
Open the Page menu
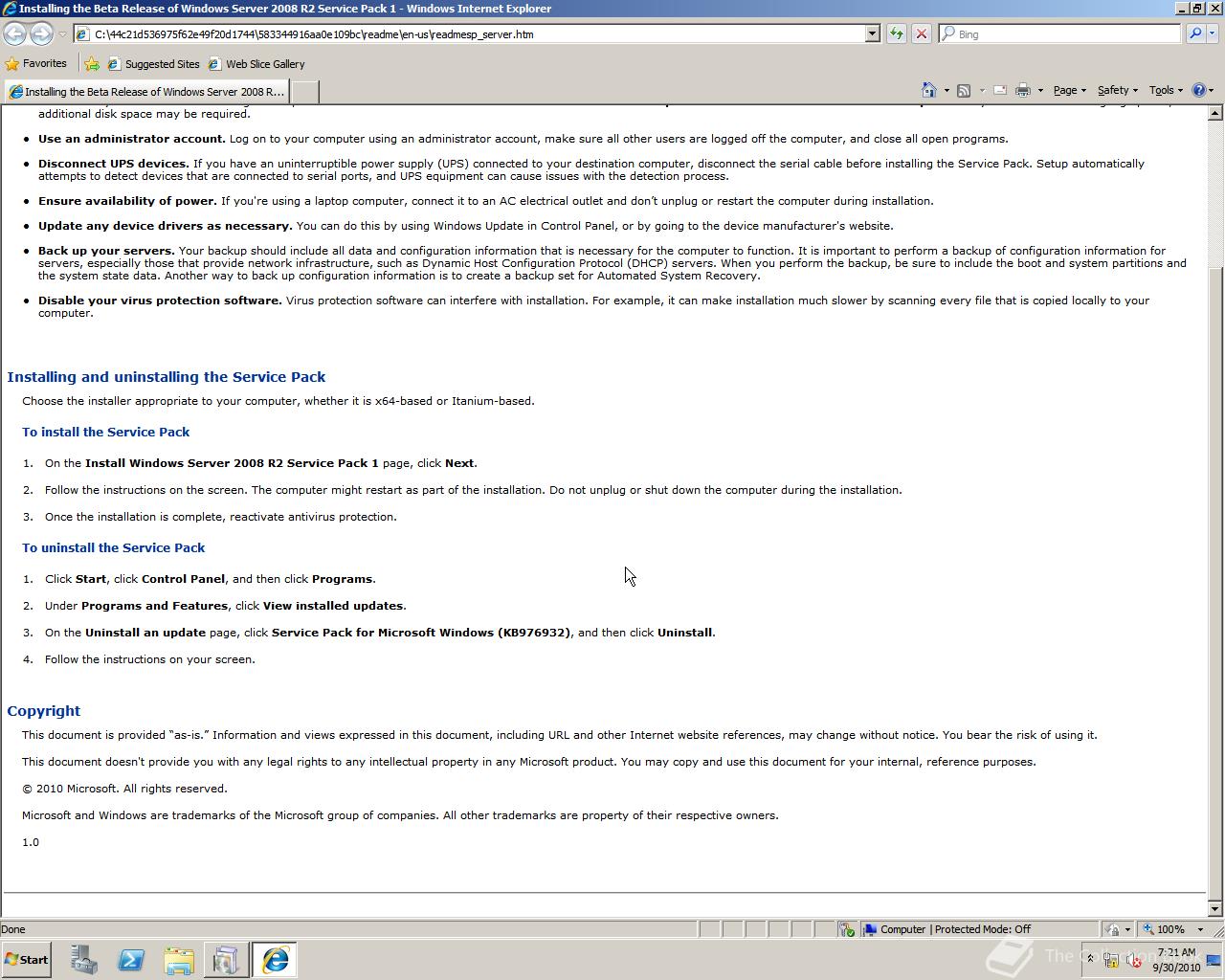(x=1069, y=90)
